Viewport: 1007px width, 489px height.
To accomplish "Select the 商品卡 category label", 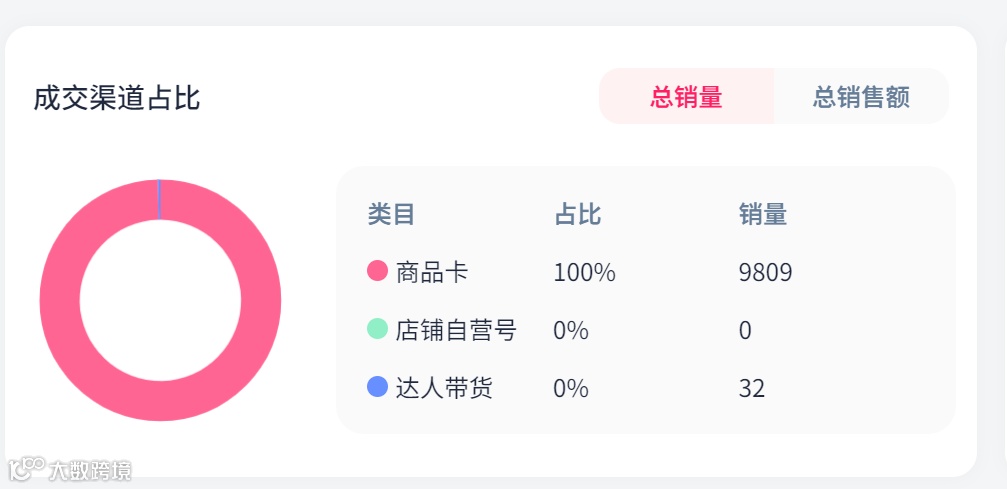I will coord(432,272).
